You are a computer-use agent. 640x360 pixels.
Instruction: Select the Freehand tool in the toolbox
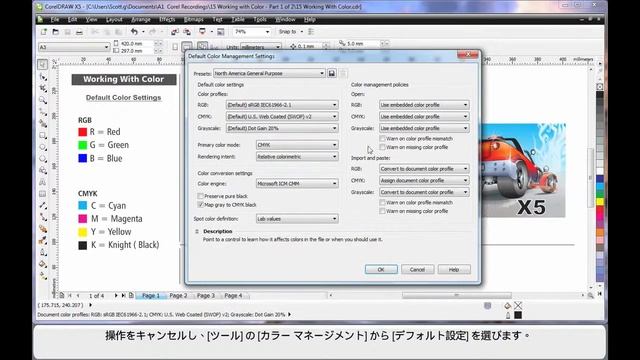pyautogui.click(x=43, y=112)
